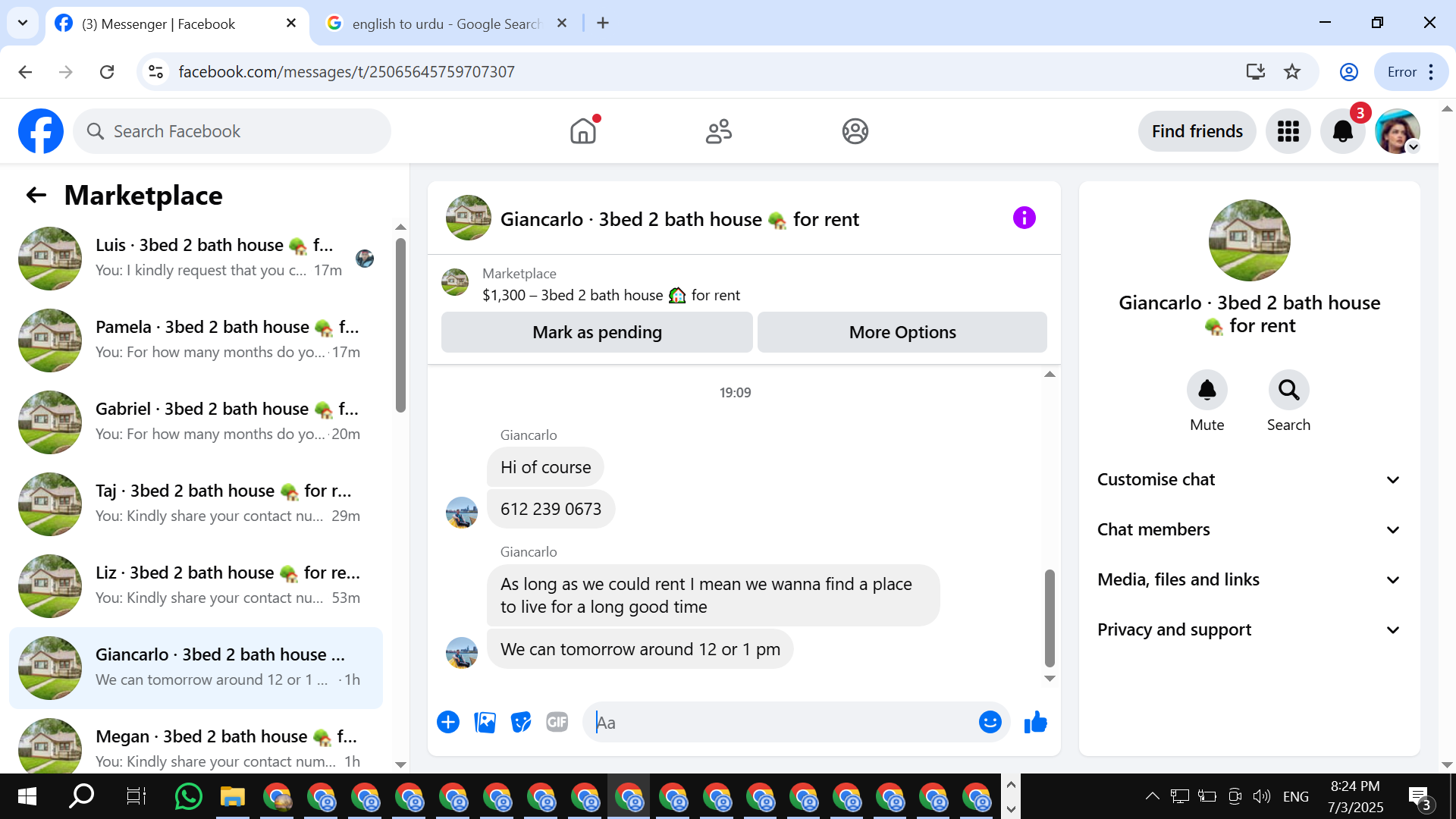Click the GIF picker icon
Image resolution: width=1456 pixels, height=819 pixels.
coord(557,723)
